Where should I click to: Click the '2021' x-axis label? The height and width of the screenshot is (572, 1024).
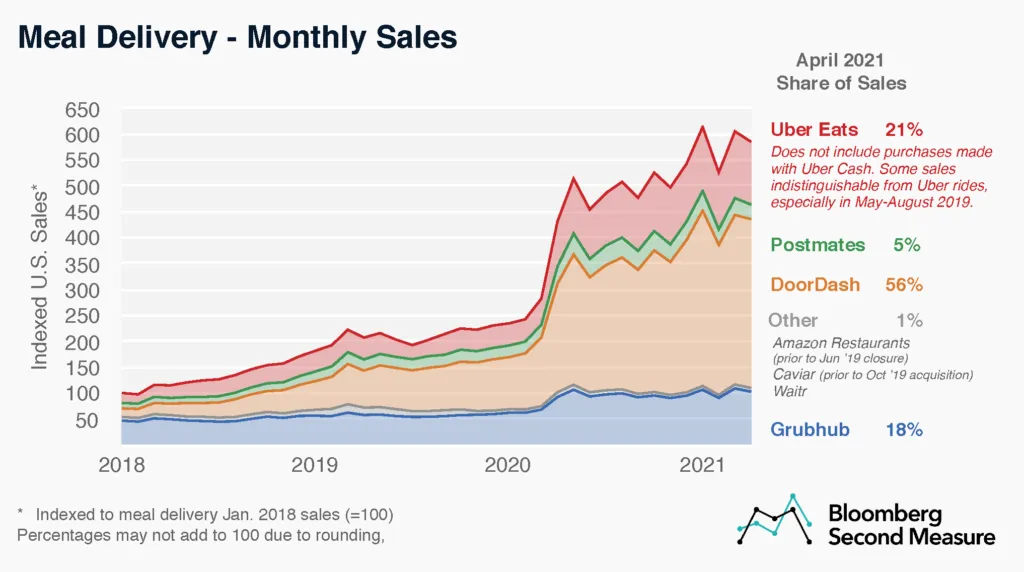coord(702,465)
